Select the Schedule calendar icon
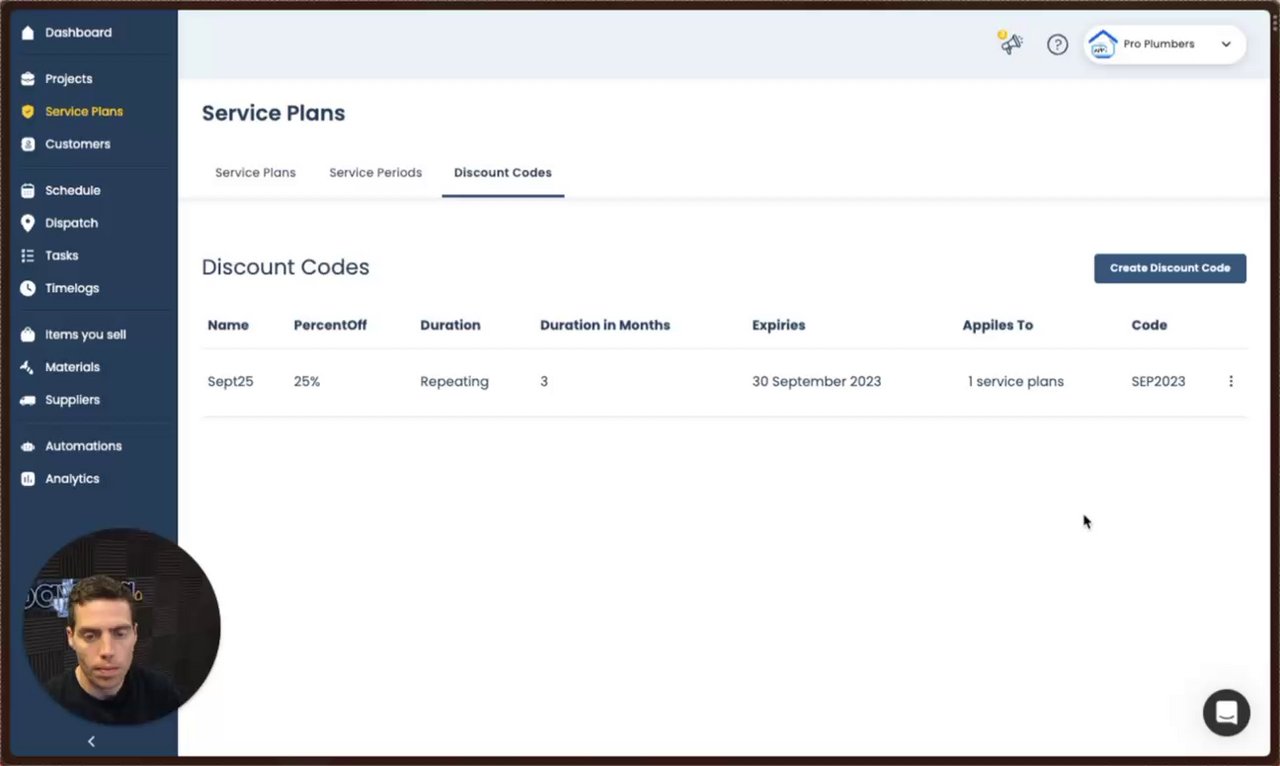This screenshot has height=766, width=1280. (28, 190)
